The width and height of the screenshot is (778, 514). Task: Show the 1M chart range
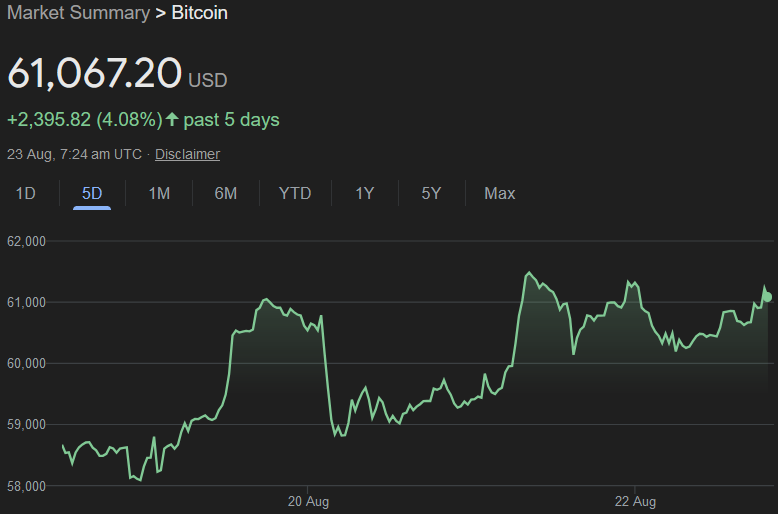[159, 193]
